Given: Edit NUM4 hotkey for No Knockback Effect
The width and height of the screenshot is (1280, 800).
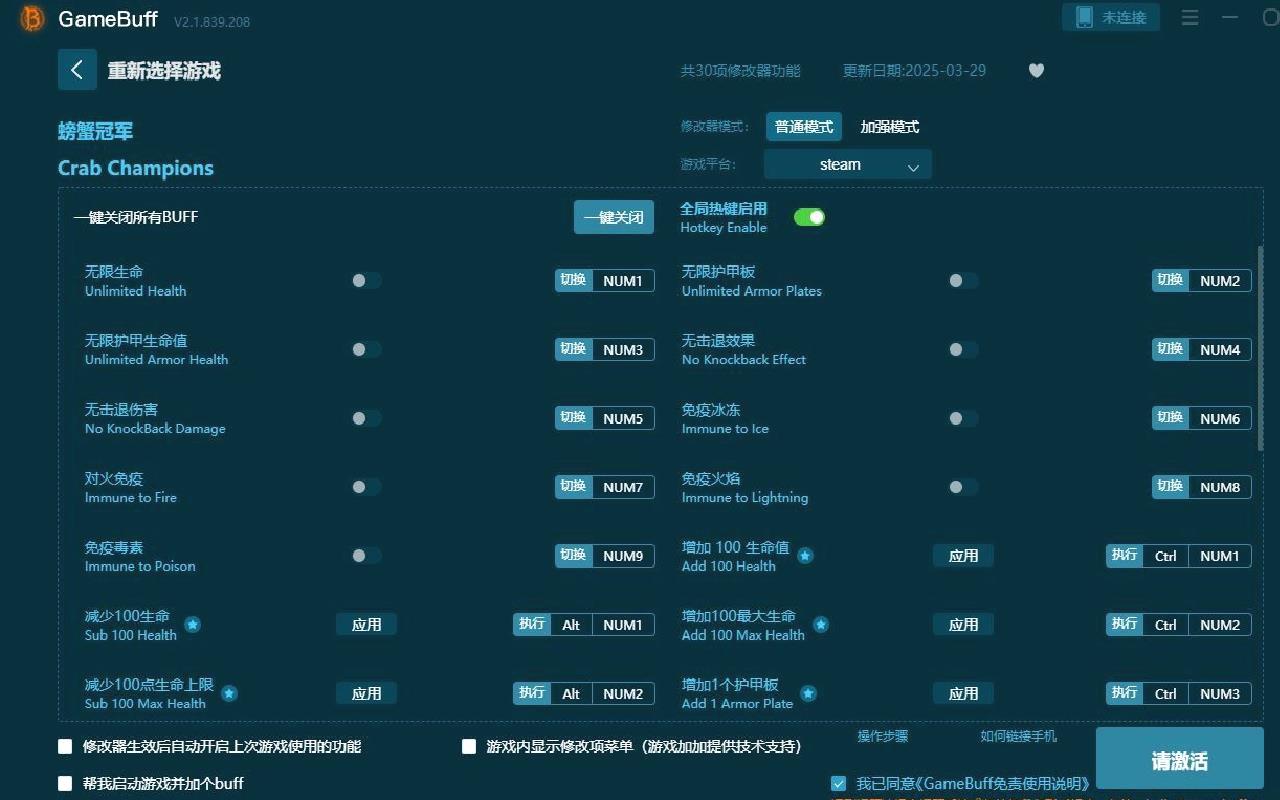Looking at the screenshot, I should point(1220,349).
